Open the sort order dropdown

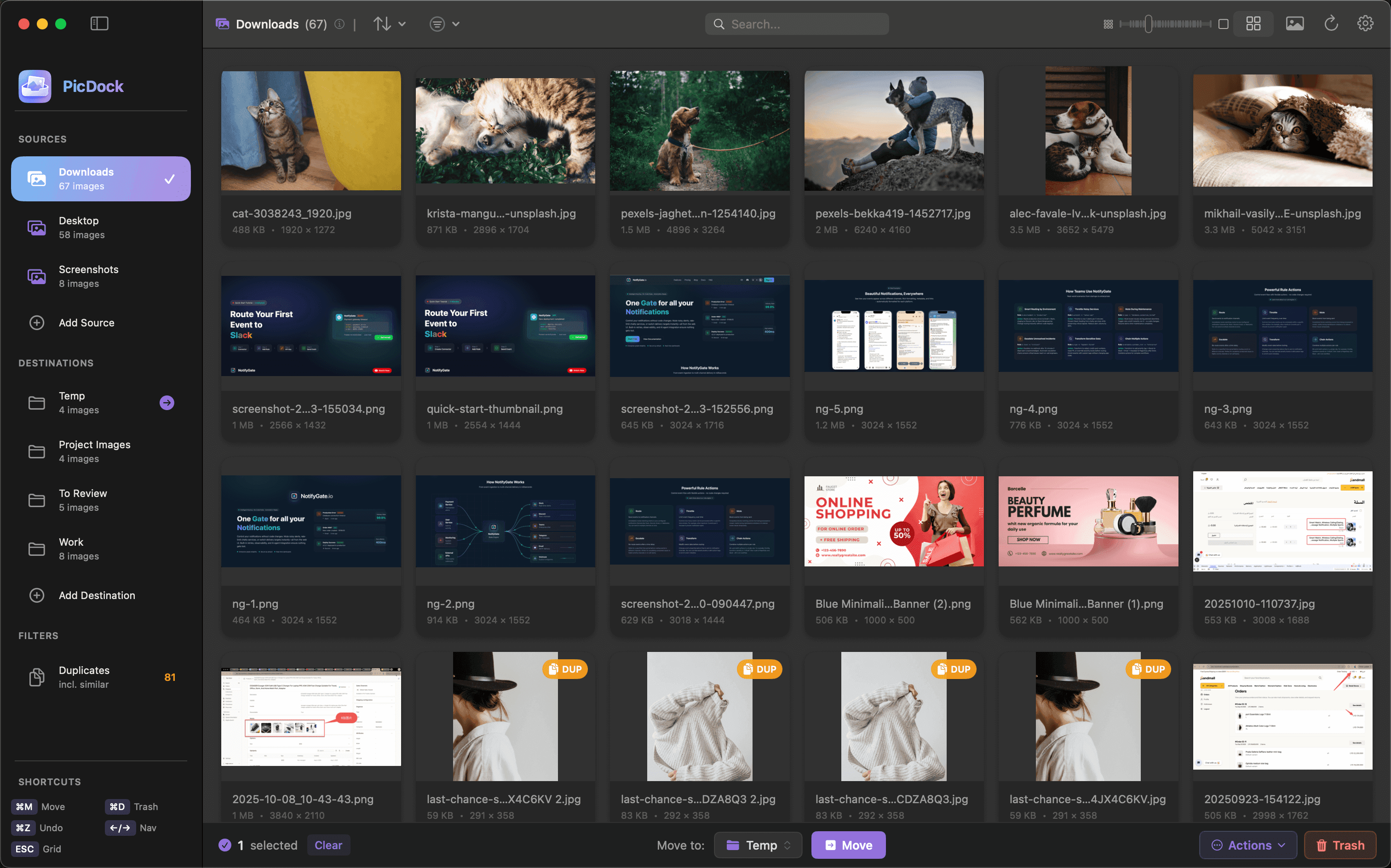click(x=390, y=23)
